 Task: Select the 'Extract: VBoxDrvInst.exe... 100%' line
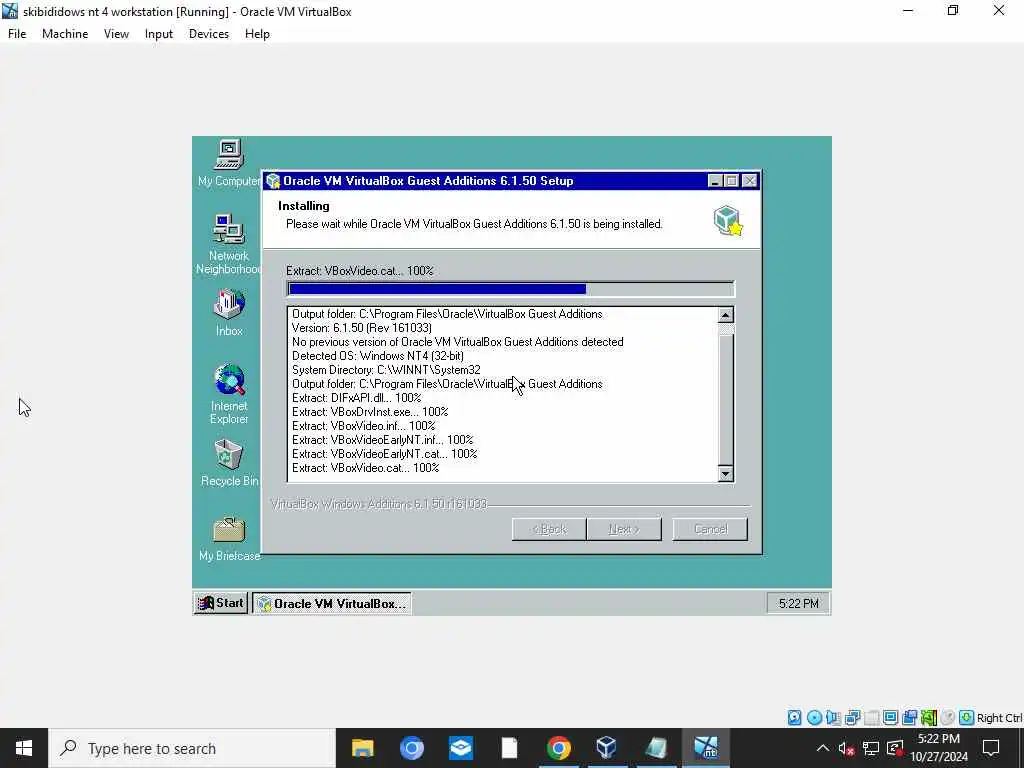(x=370, y=412)
